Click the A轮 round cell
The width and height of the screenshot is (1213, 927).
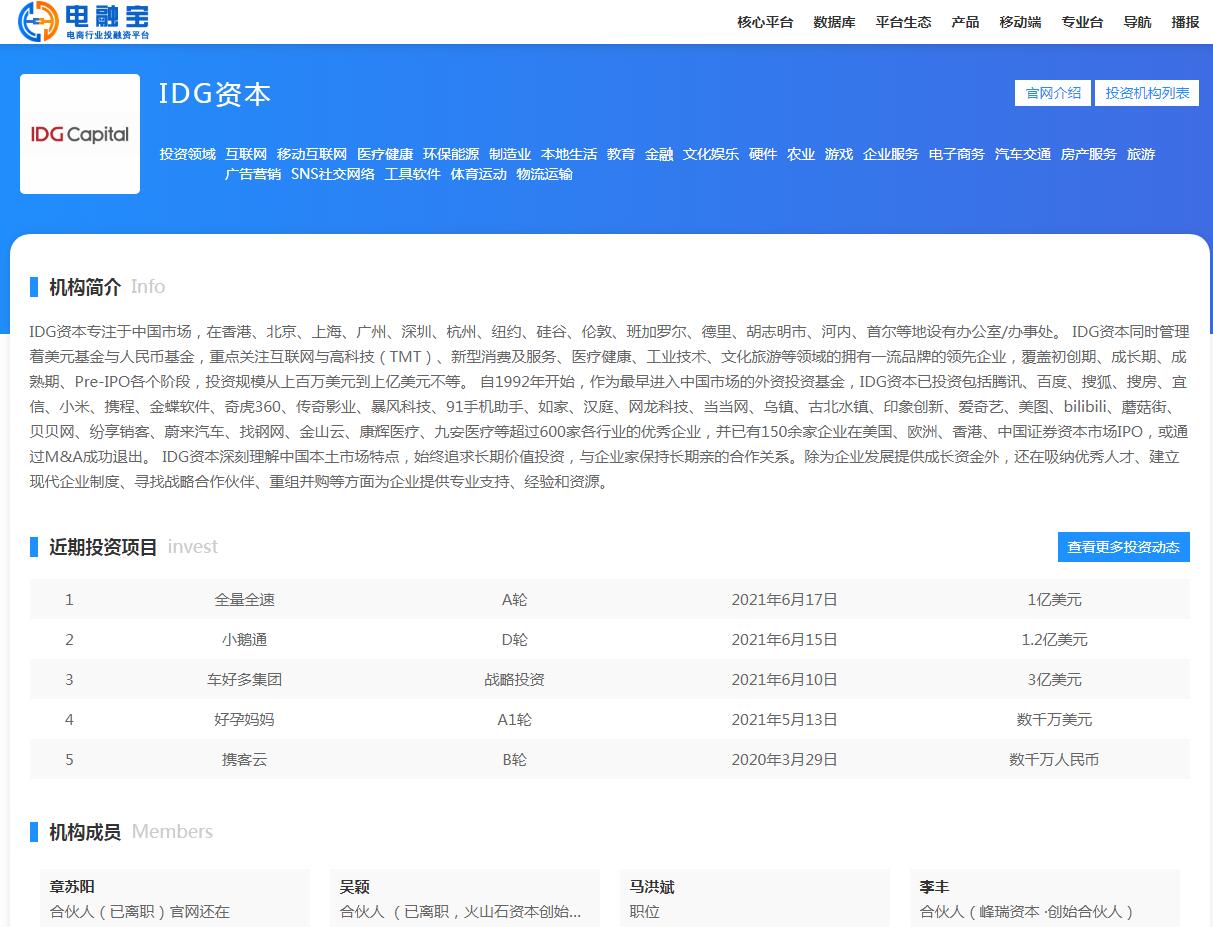tap(515, 600)
